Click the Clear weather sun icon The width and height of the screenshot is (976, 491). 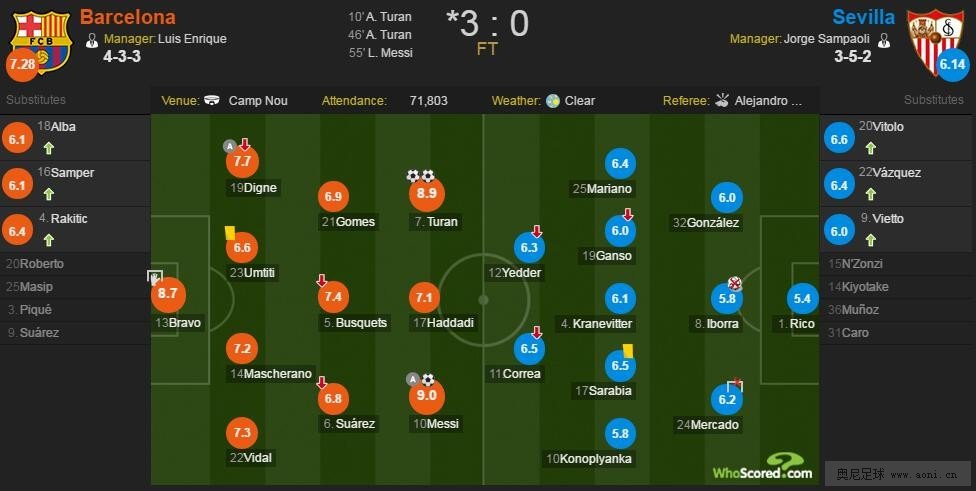click(x=553, y=101)
